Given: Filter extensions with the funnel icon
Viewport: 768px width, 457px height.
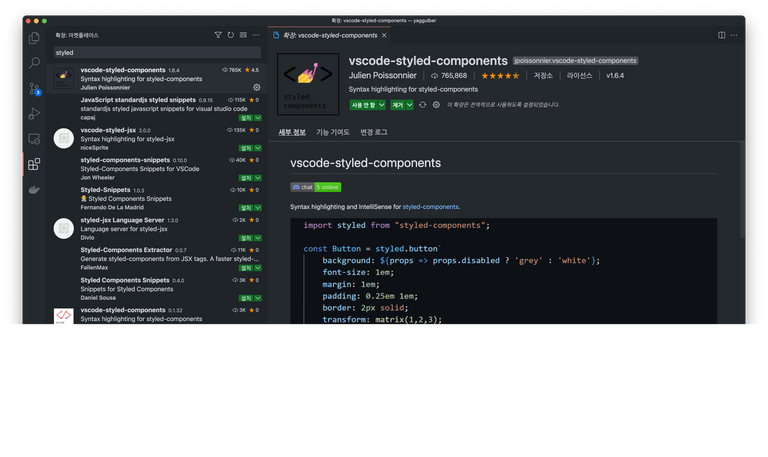Looking at the screenshot, I should tap(218, 35).
